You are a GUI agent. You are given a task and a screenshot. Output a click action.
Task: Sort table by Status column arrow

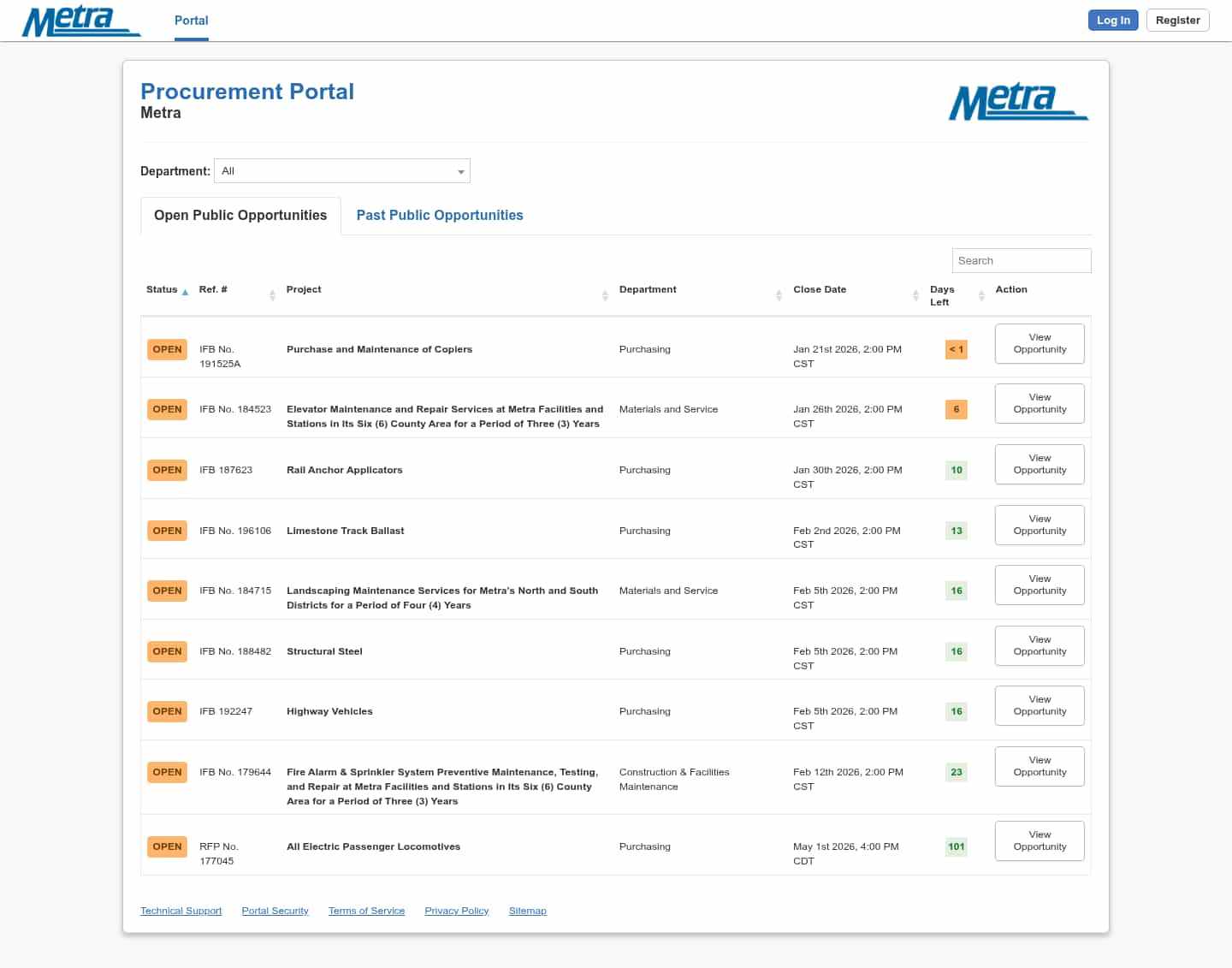tap(185, 292)
